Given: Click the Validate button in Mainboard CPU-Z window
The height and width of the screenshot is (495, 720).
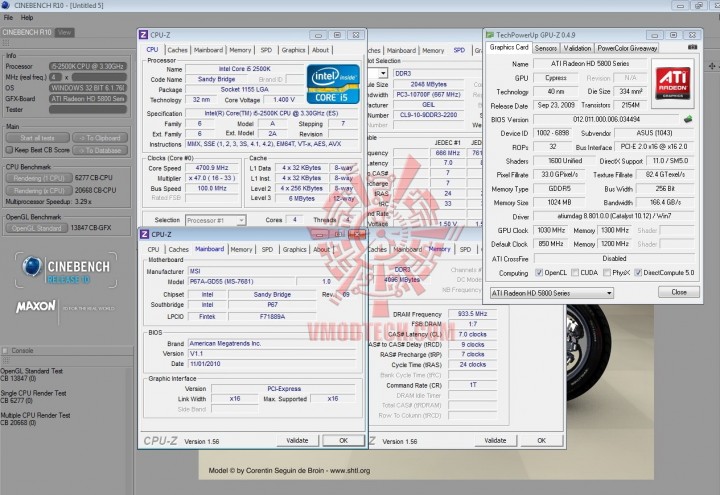Looking at the screenshot, I should 297,440.
